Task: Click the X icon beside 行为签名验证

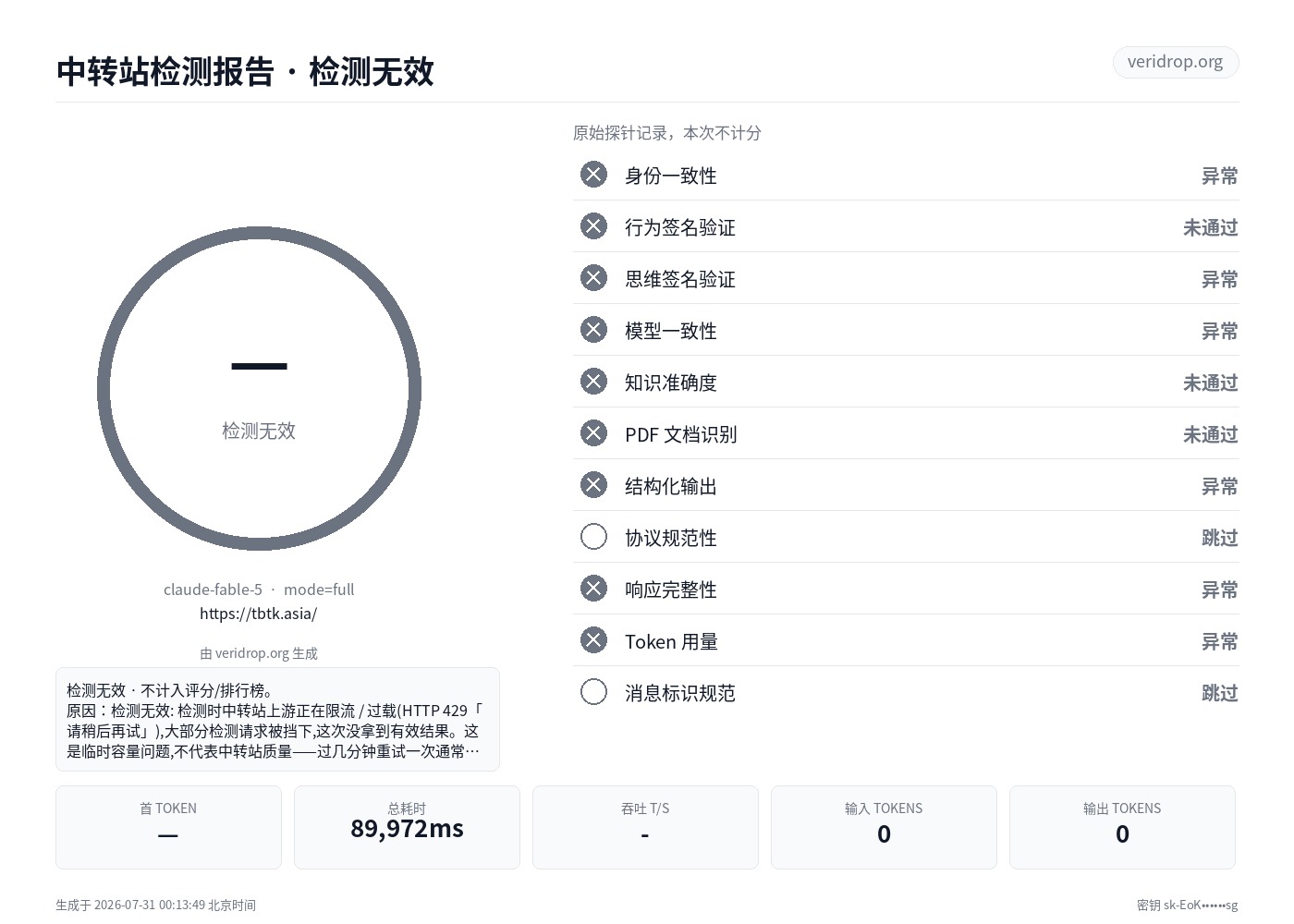Action: click(593, 226)
